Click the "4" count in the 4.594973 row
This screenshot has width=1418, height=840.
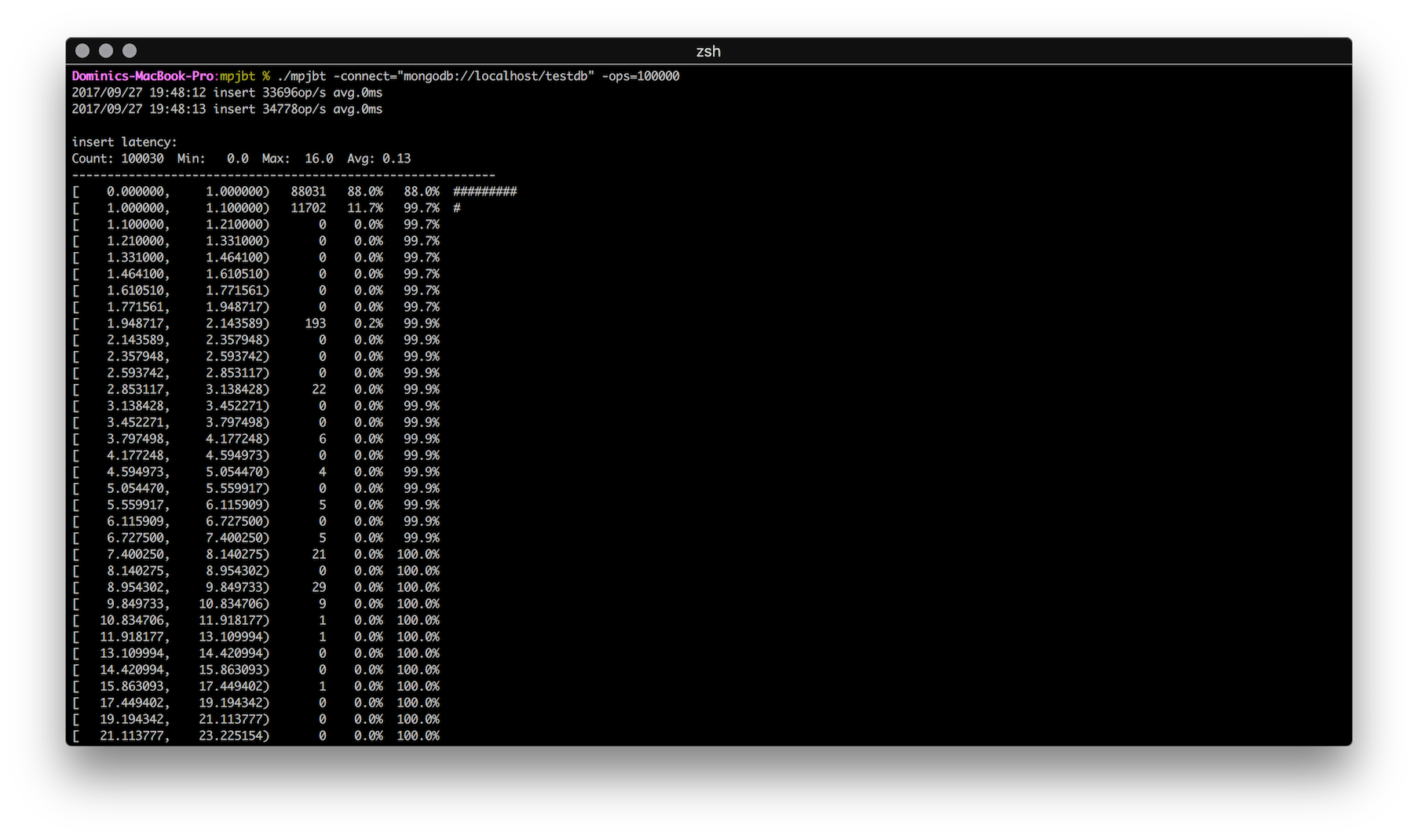(323, 472)
